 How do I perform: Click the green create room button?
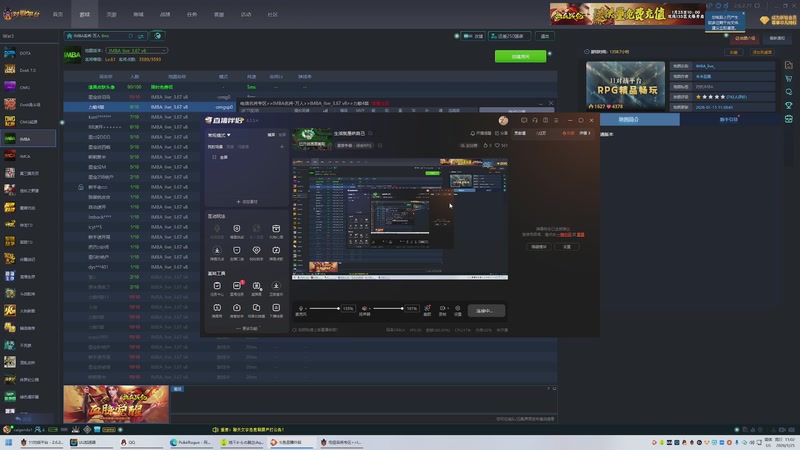click(x=520, y=57)
